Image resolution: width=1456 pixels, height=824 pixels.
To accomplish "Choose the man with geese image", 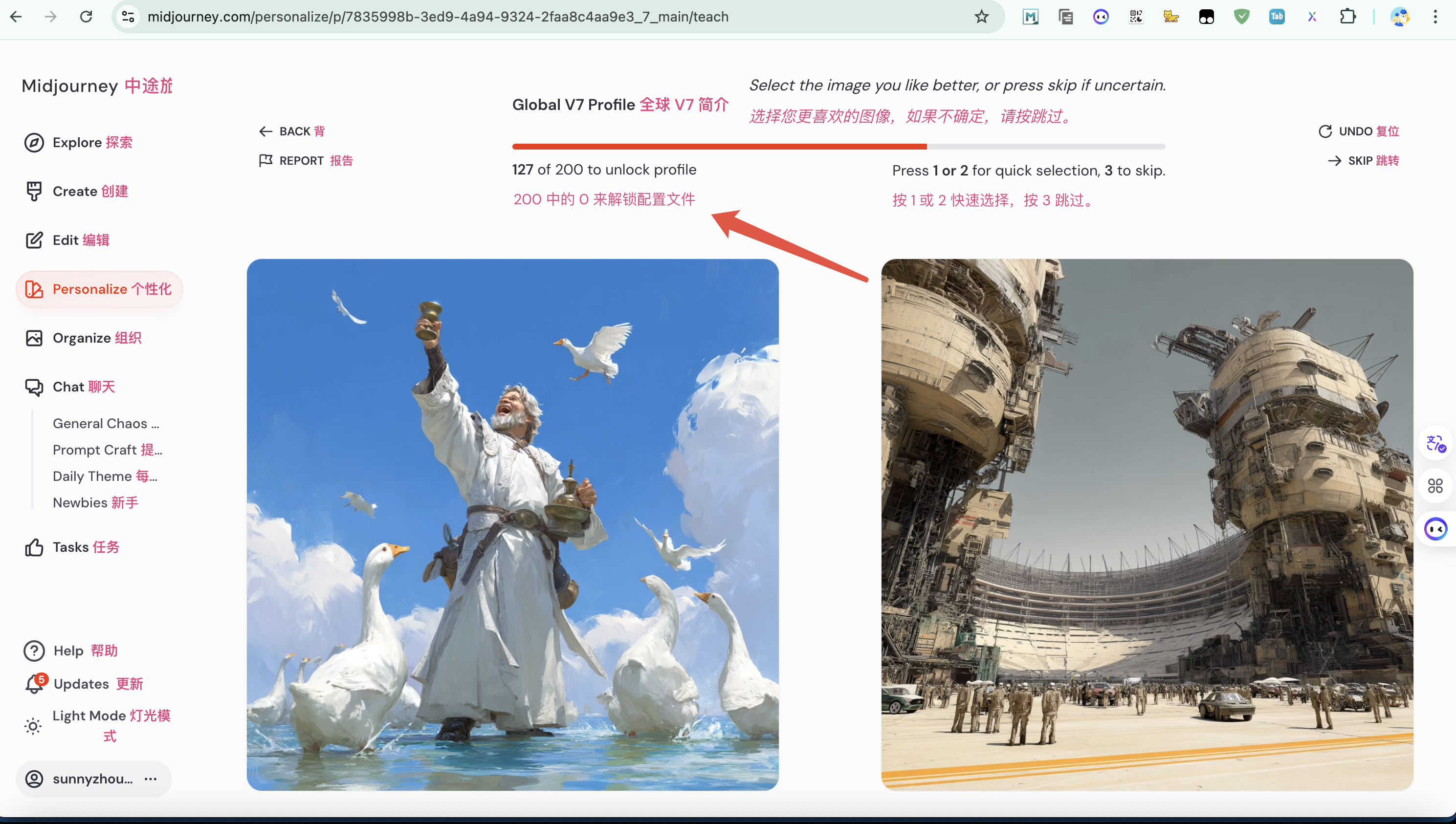I will click(x=512, y=524).
